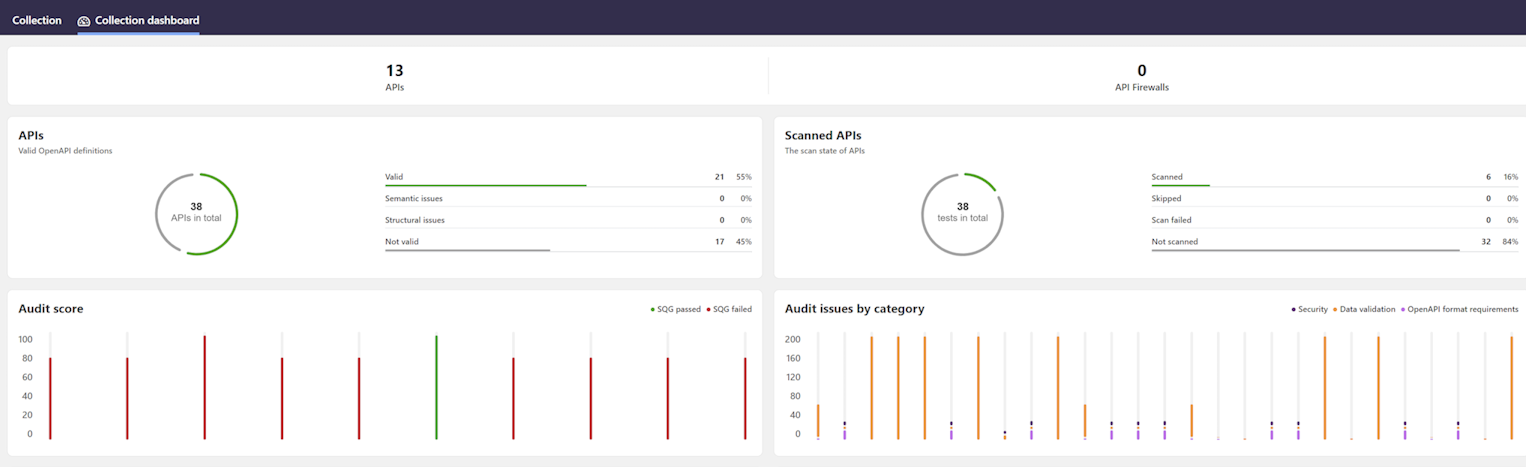Click the orange Data validation legend dot
Viewport: 1526px width, 467px height.
point(1336,310)
